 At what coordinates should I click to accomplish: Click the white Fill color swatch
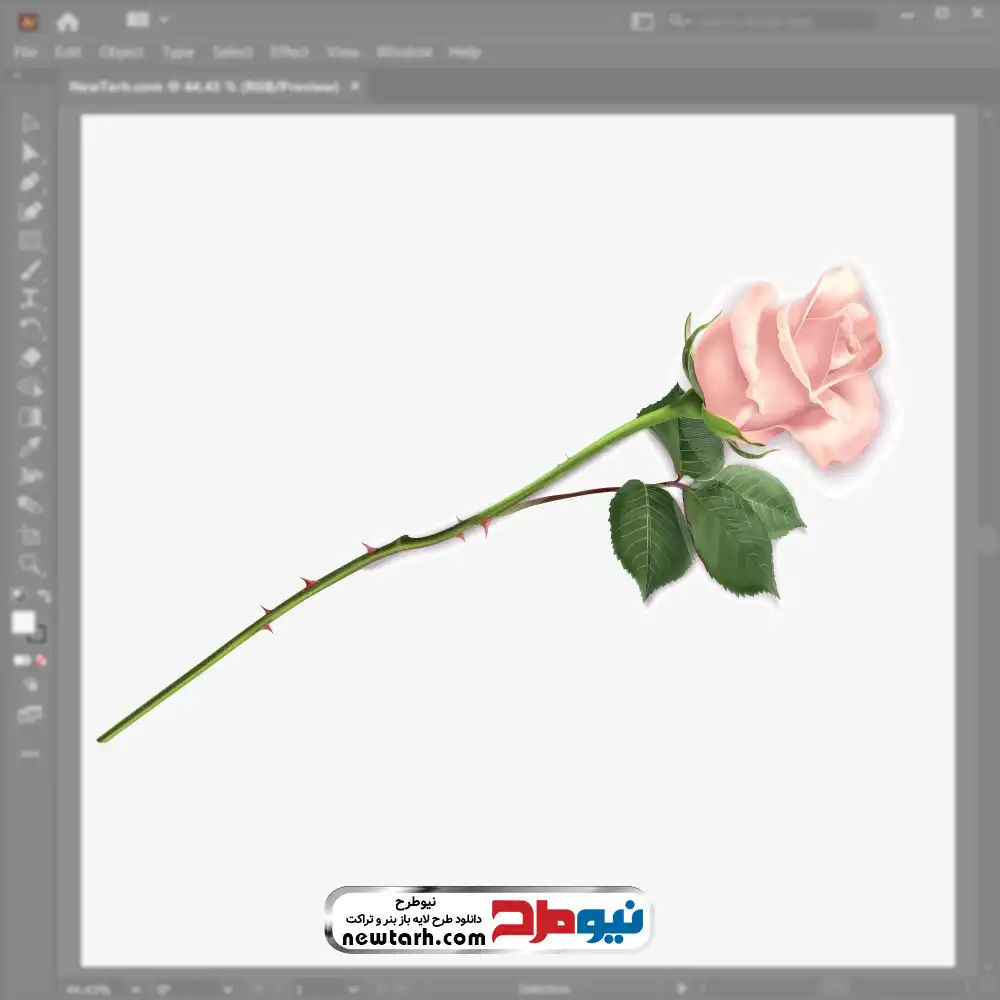point(24,623)
